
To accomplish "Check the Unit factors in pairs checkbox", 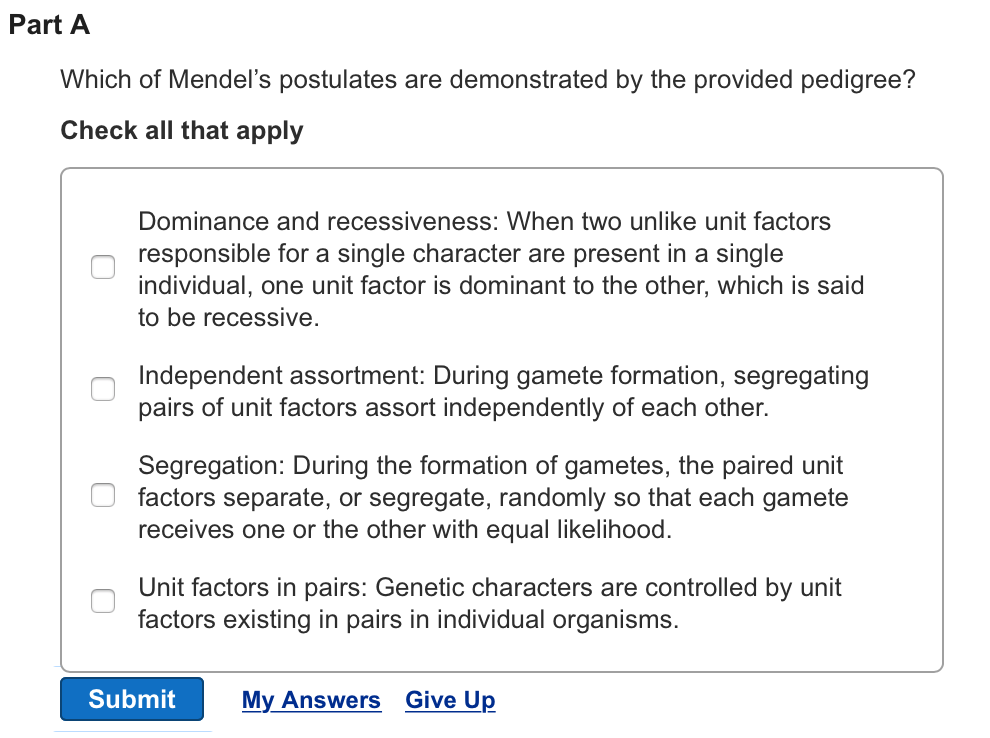I will (x=102, y=601).
